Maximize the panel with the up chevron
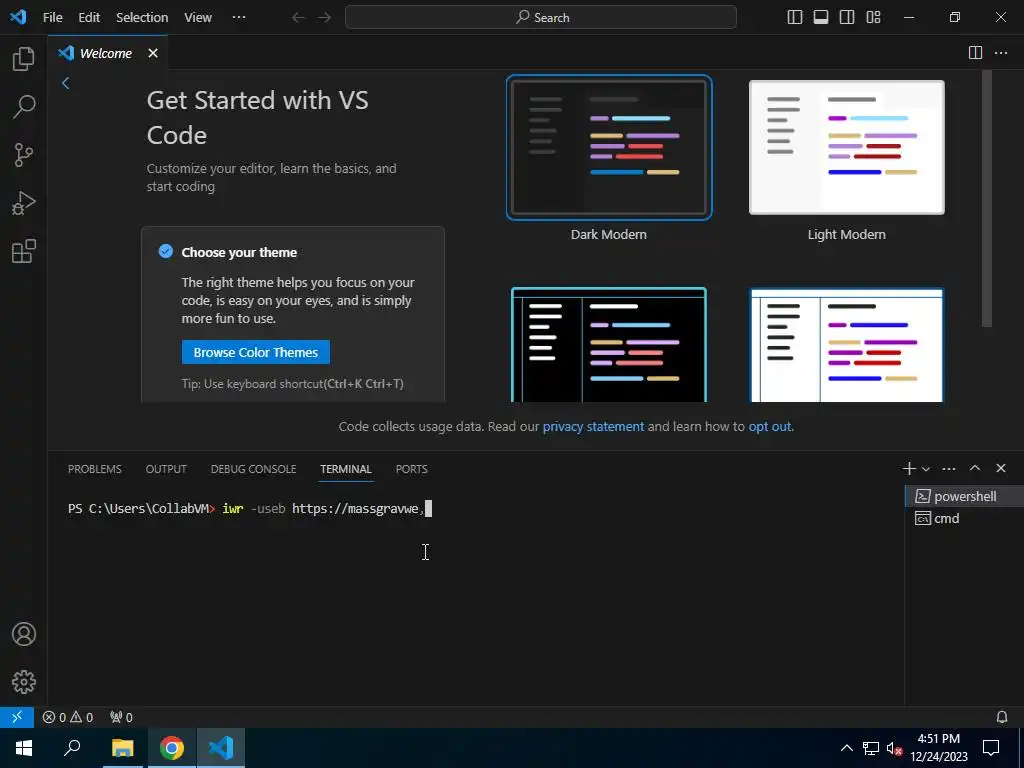1024x768 pixels. click(975, 468)
